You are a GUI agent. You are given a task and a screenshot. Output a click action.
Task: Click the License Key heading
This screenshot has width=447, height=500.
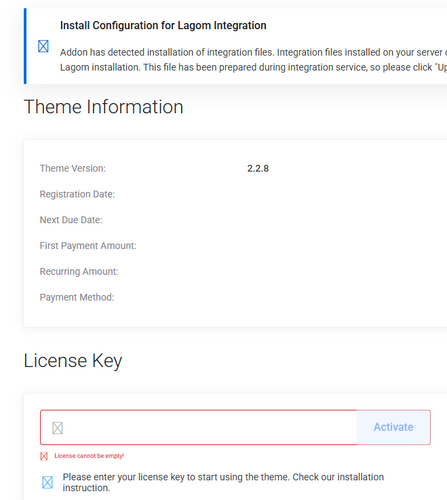tap(73, 361)
